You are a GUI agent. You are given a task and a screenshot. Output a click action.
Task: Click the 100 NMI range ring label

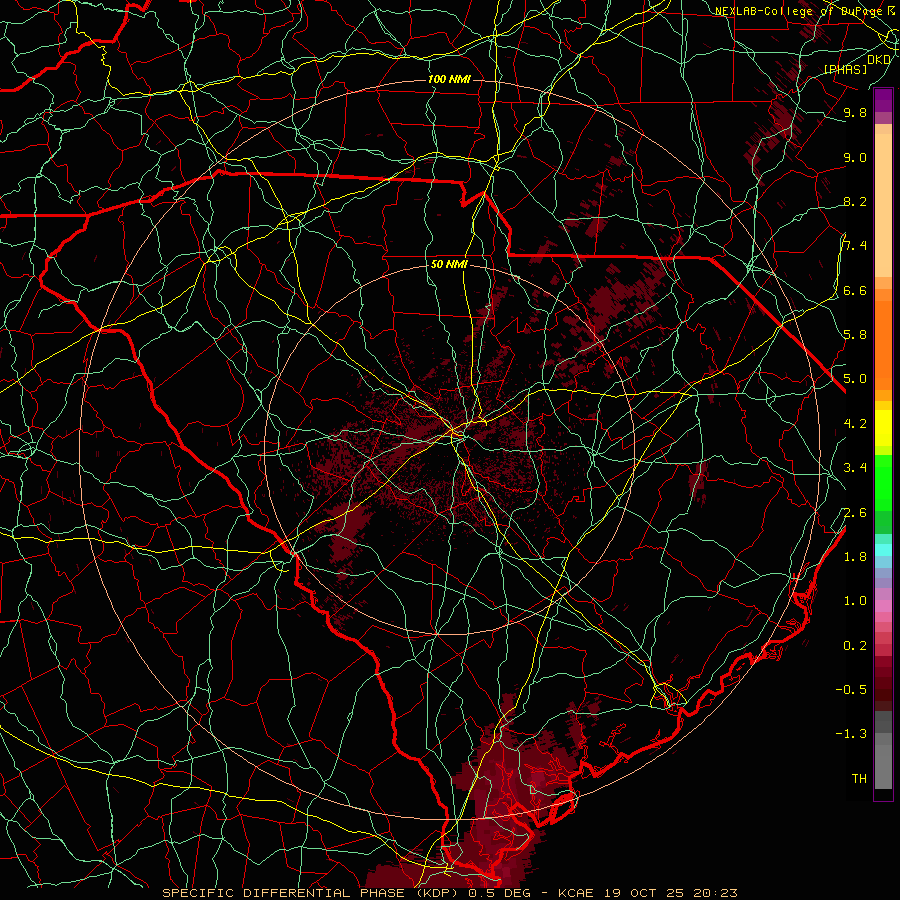click(449, 79)
